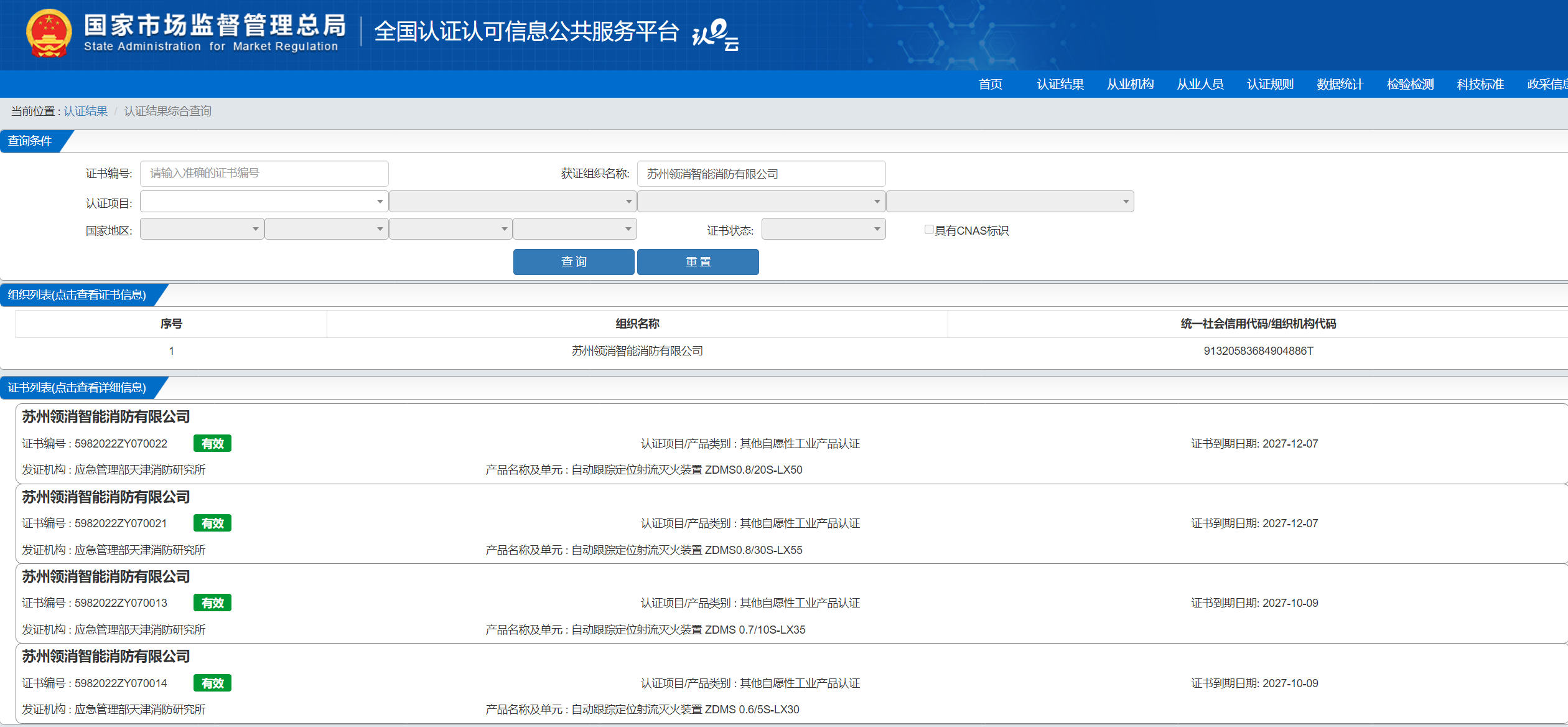
Task: Click product name ZDMS 0.7/10S-LX35
Action: (755, 630)
